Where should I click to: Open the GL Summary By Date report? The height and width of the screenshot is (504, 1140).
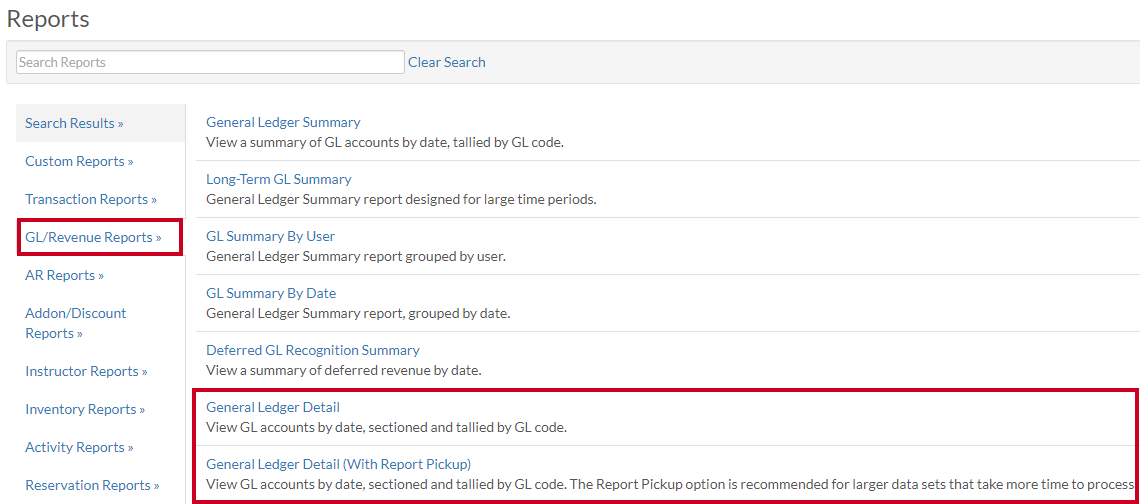coord(271,293)
